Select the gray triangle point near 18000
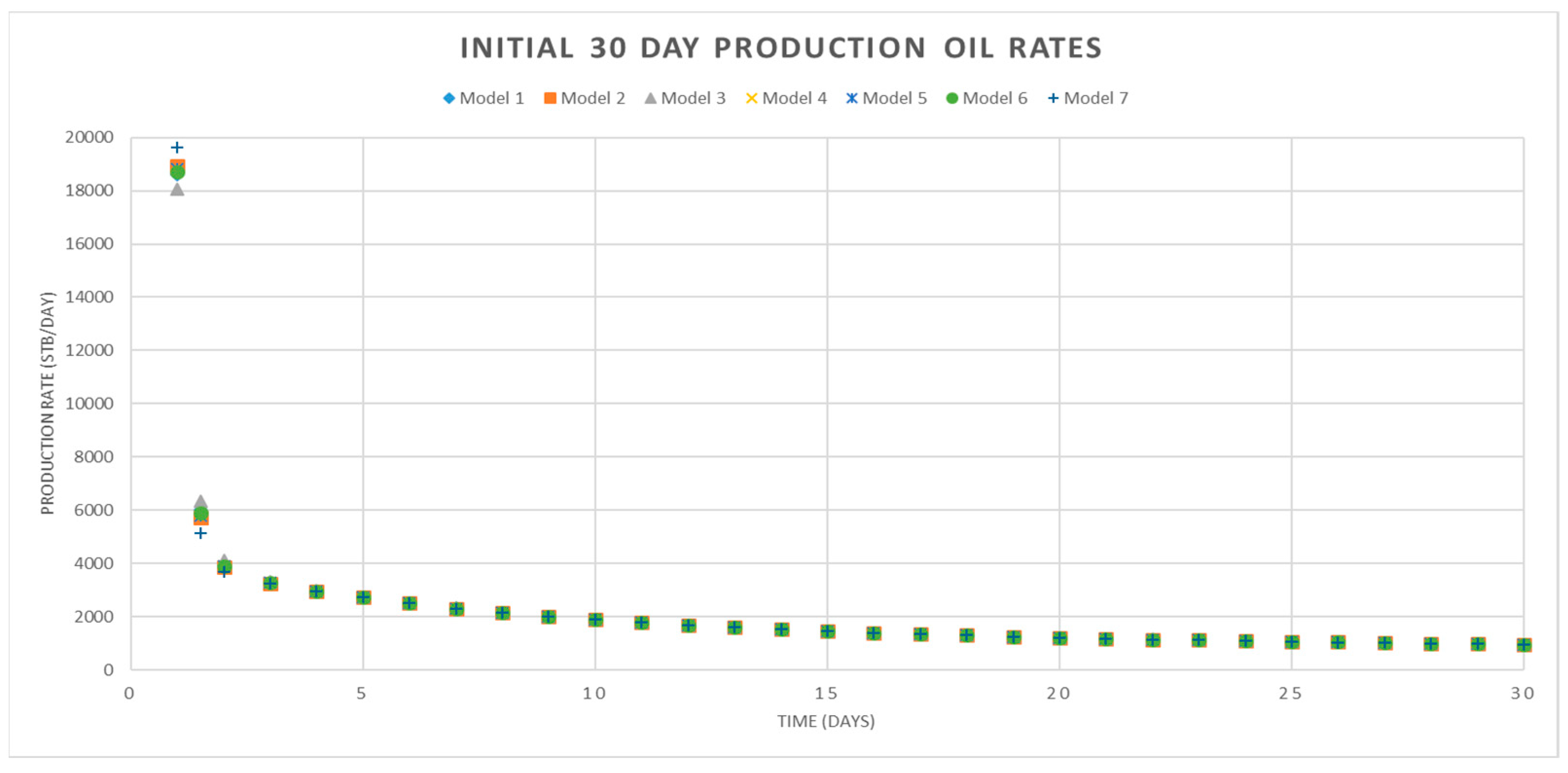 pyautogui.click(x=177, y=189)
